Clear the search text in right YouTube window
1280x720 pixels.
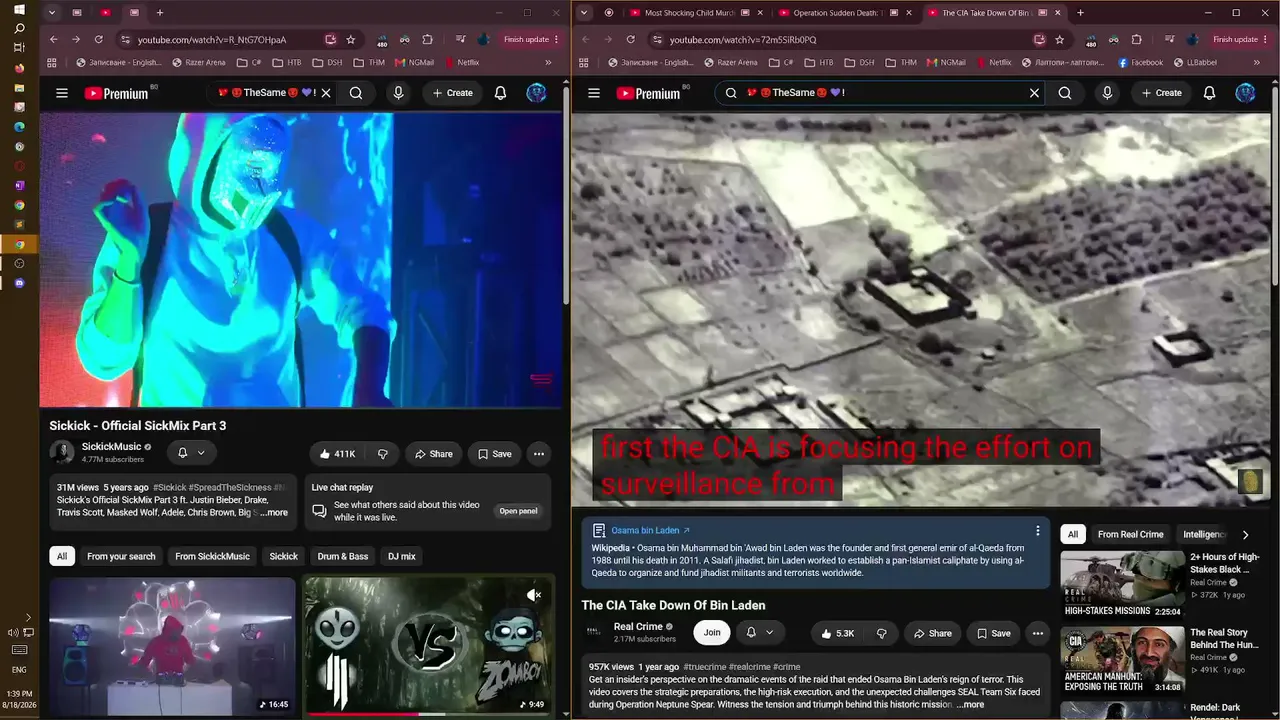(x=1035, y=93)
